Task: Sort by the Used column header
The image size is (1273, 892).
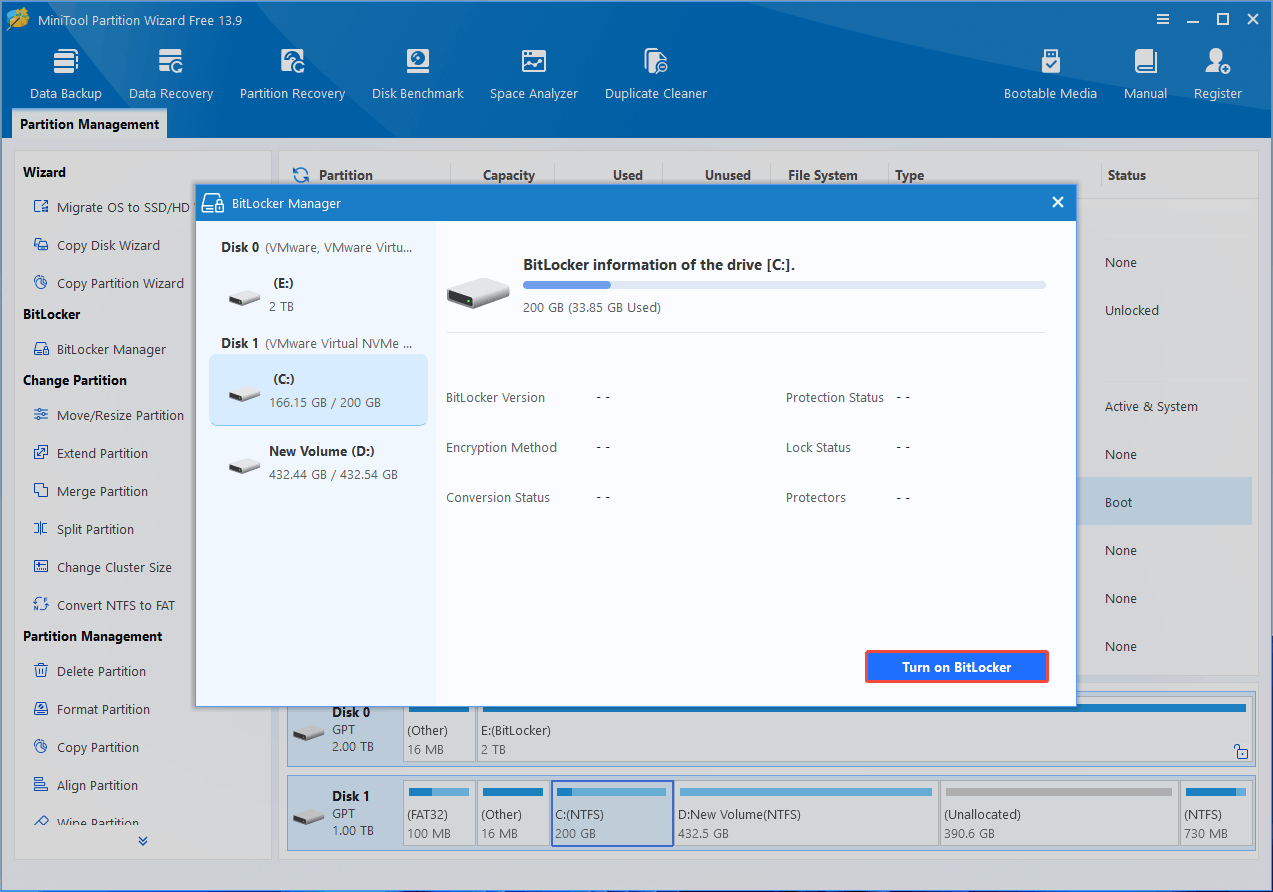Action: [x=628, y=175]
